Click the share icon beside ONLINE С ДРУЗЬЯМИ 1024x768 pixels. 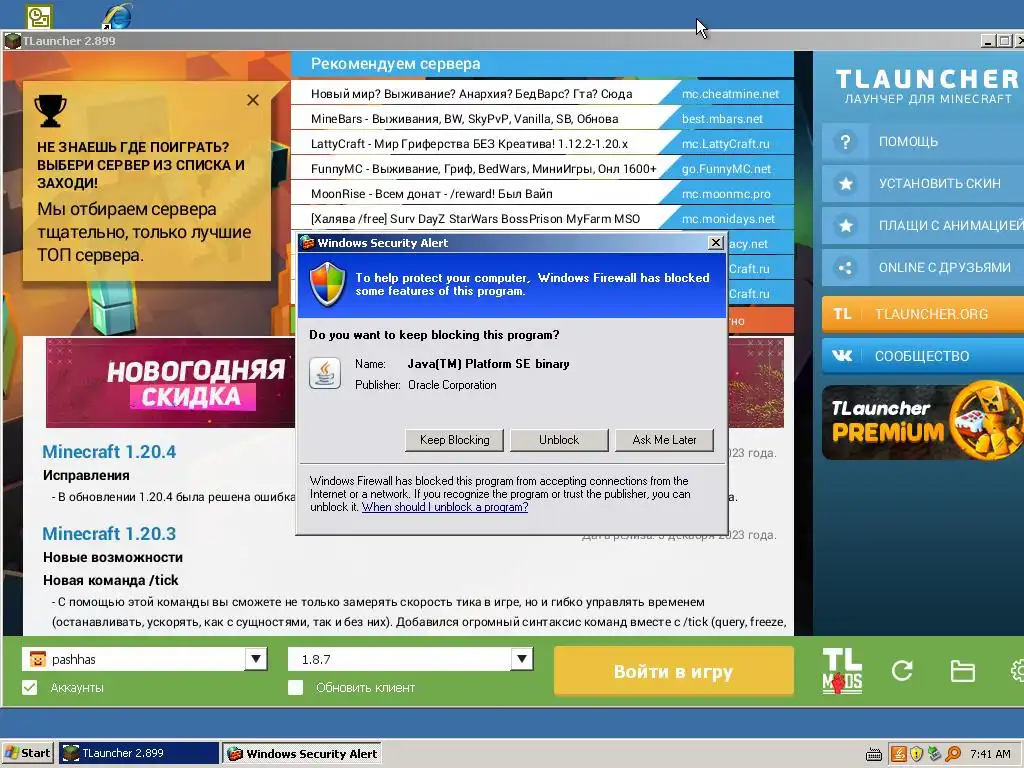pyautogui.click(x=845, y=268)
